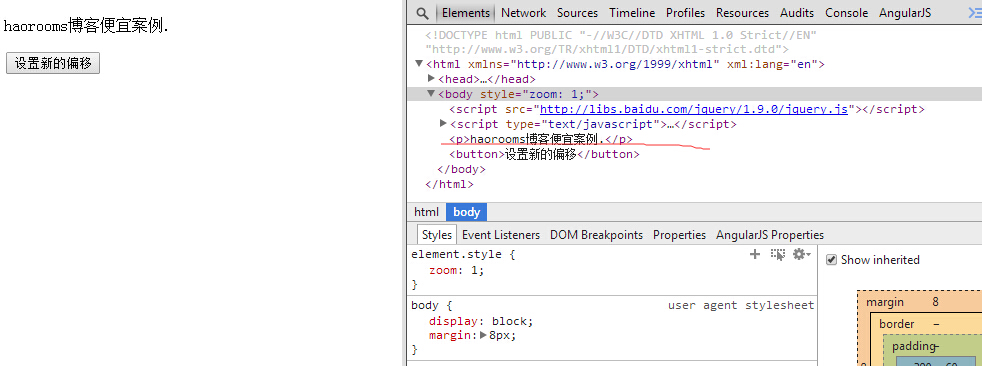Switch to the Network panel tab
This screenshot has height=366, width=982.
[524, 13]
